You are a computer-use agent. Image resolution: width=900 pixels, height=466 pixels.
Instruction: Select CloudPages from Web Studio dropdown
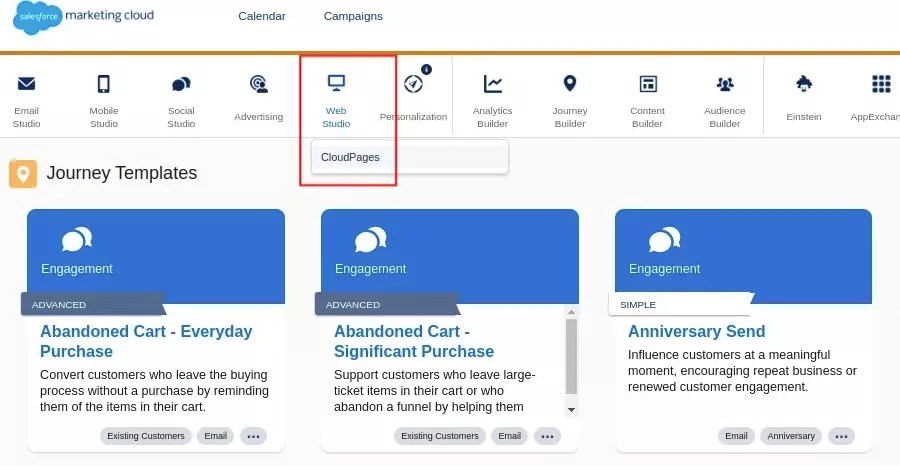click(x=410, y=157)
